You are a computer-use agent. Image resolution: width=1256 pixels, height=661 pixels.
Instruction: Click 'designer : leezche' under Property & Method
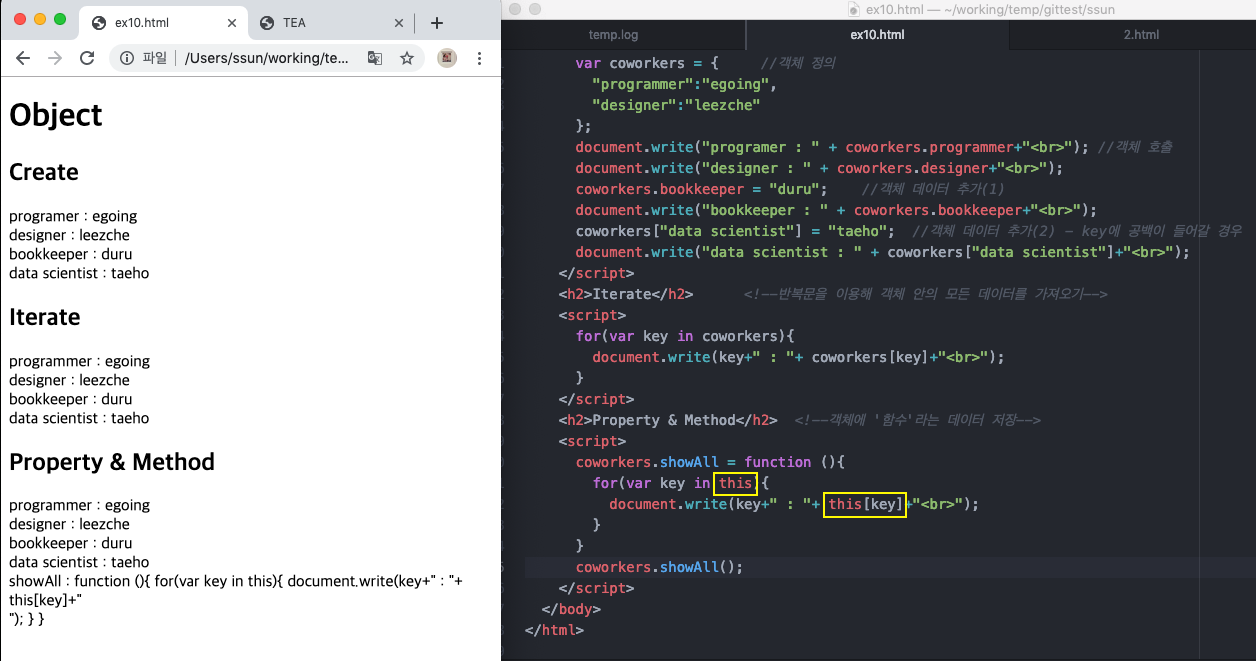click(69, 524)
